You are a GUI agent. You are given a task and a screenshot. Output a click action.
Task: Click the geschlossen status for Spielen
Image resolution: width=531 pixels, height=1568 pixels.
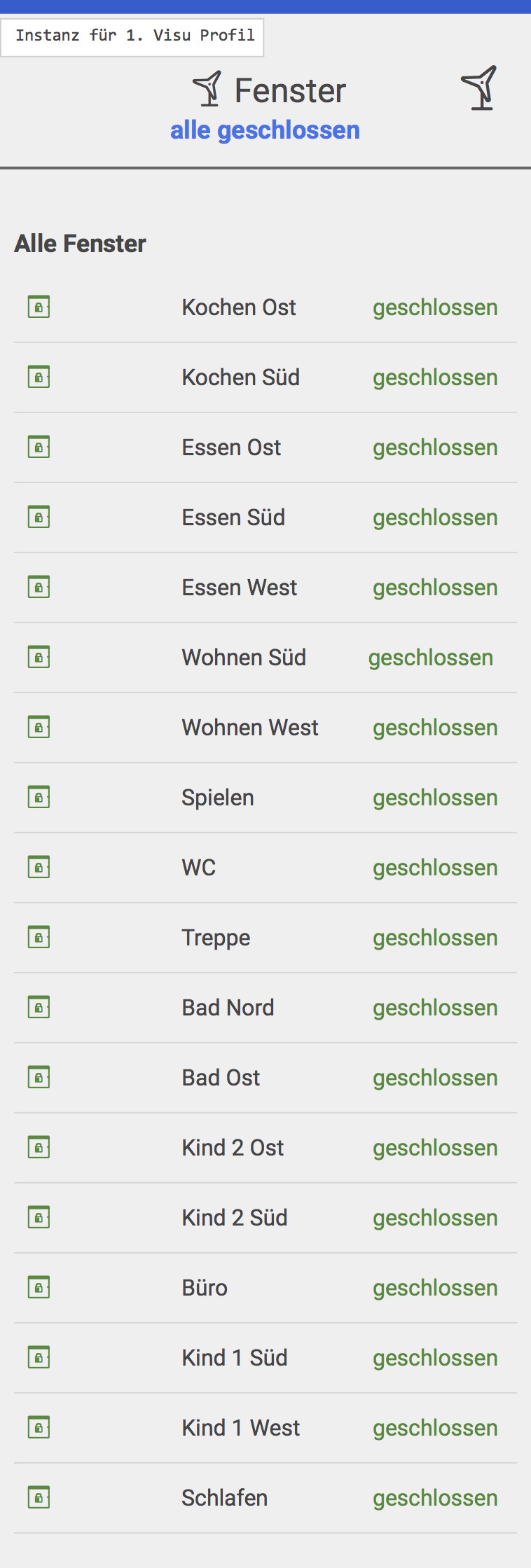point(434,798)
